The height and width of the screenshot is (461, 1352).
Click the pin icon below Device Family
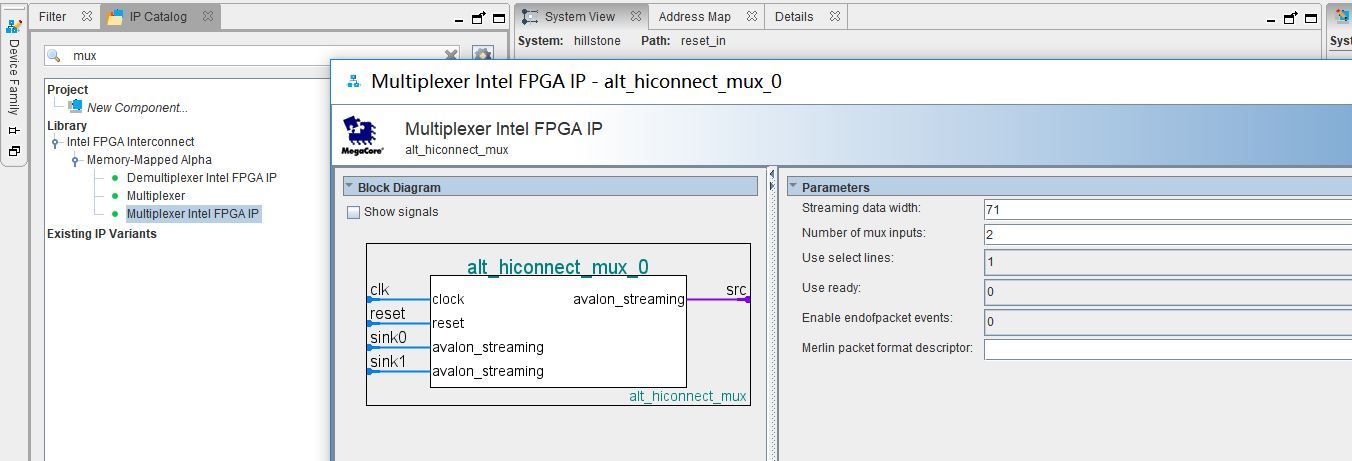pyautogui.click(x=14, y=130)
